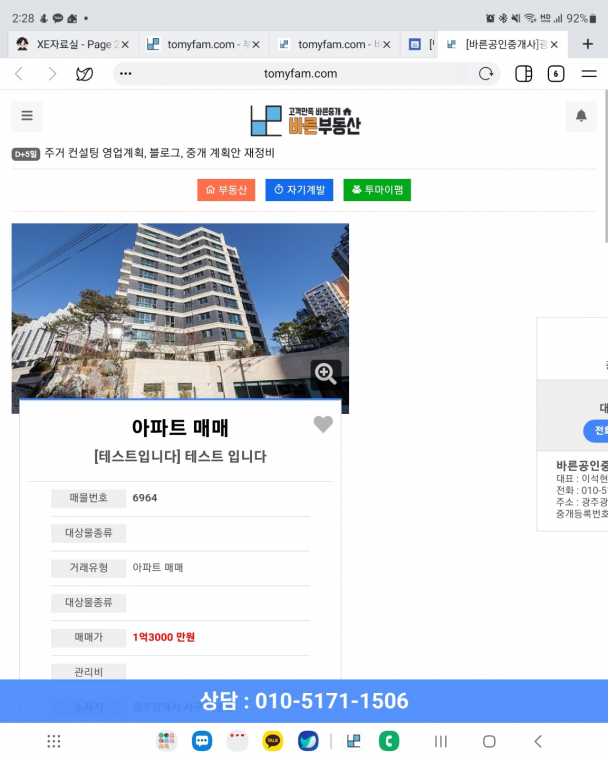
Task: Click the 아파트 매매 heading
Action: [180, 428]
